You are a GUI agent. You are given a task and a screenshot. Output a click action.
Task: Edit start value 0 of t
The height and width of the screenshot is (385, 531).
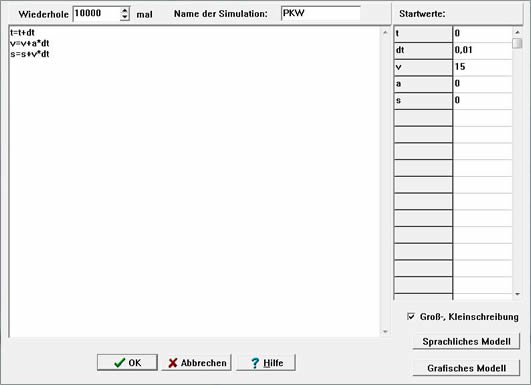tap(483, 34)
